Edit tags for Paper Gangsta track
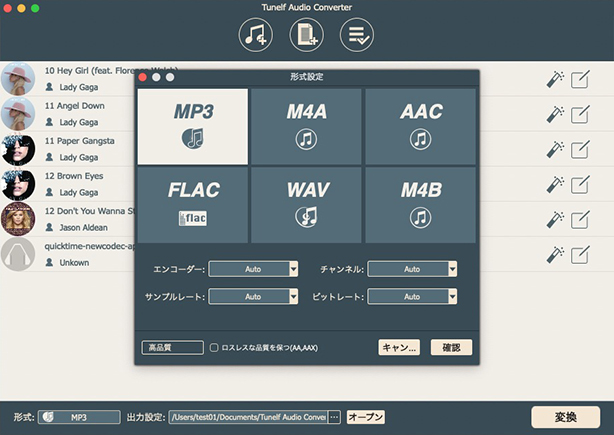Screen dimensions: 614x435 coord(580,149)
